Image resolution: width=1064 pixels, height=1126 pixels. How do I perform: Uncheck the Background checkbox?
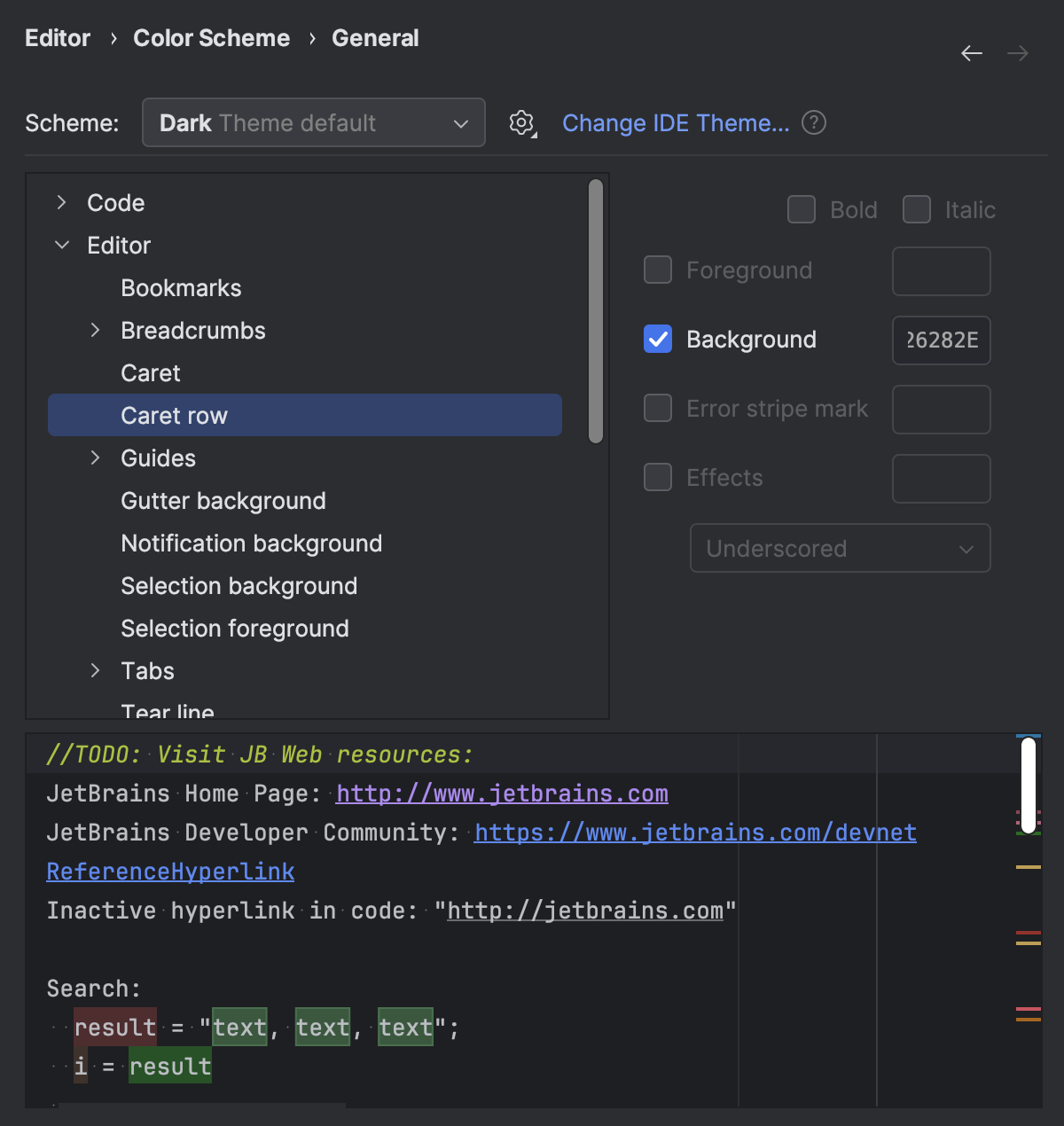(x=657, y=339)
